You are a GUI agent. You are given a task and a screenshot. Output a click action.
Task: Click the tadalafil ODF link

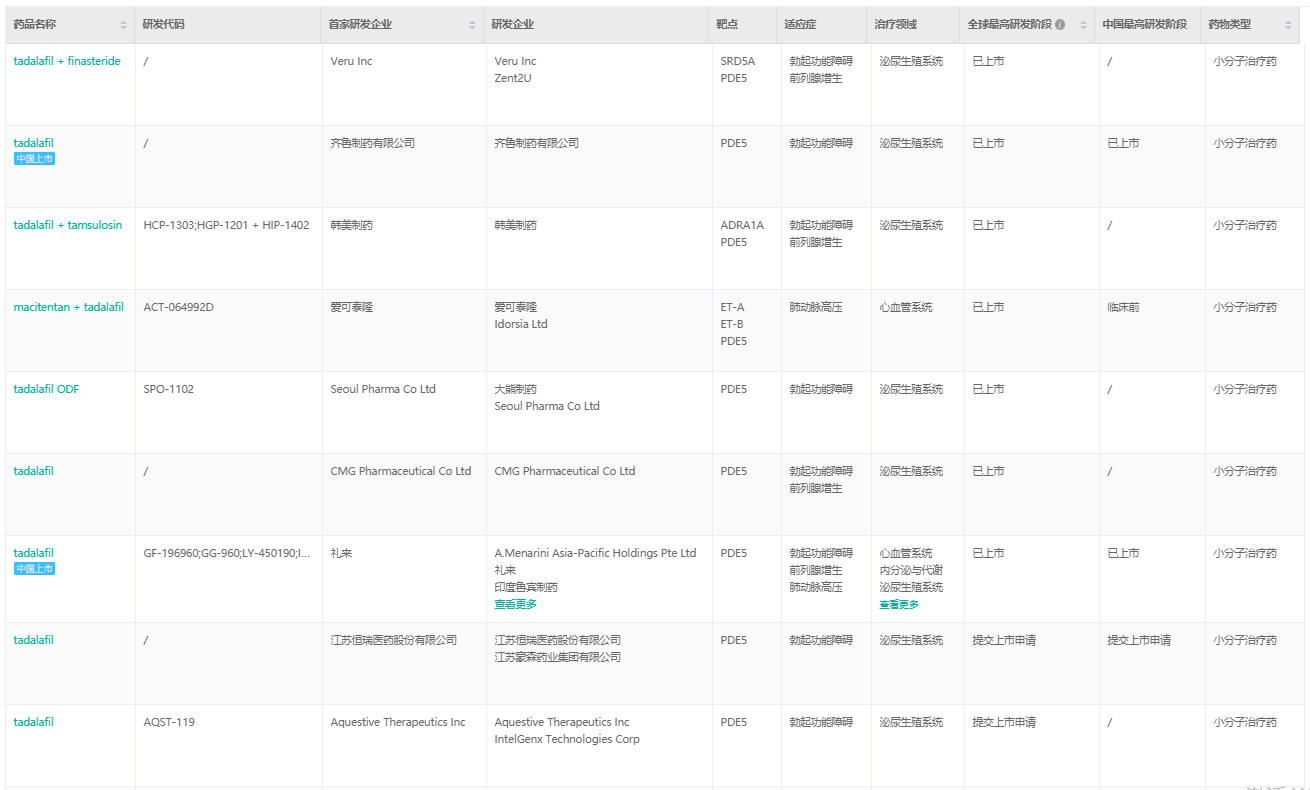[46, 389]
